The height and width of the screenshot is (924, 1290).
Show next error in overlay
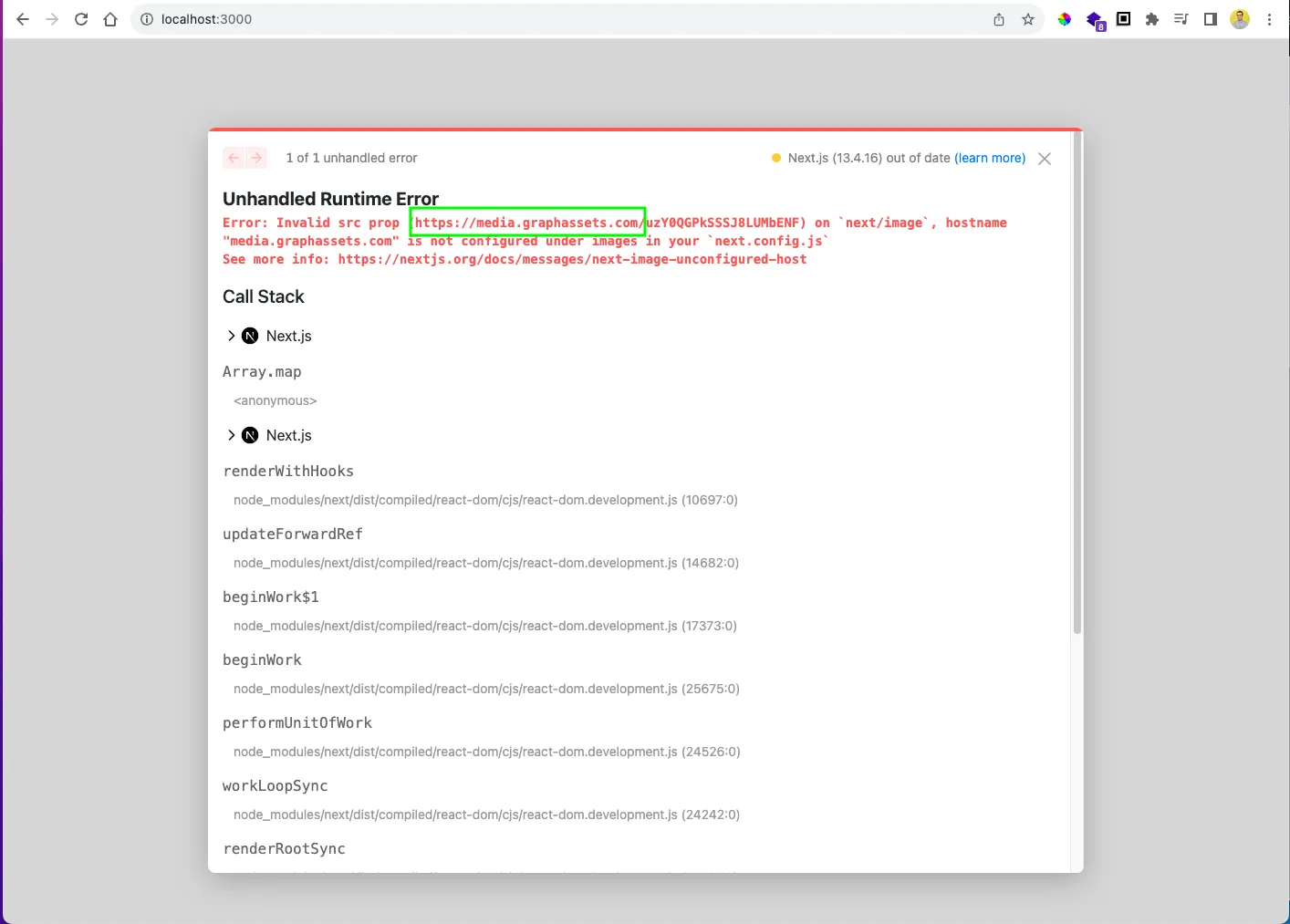click(x=257, y=158)
